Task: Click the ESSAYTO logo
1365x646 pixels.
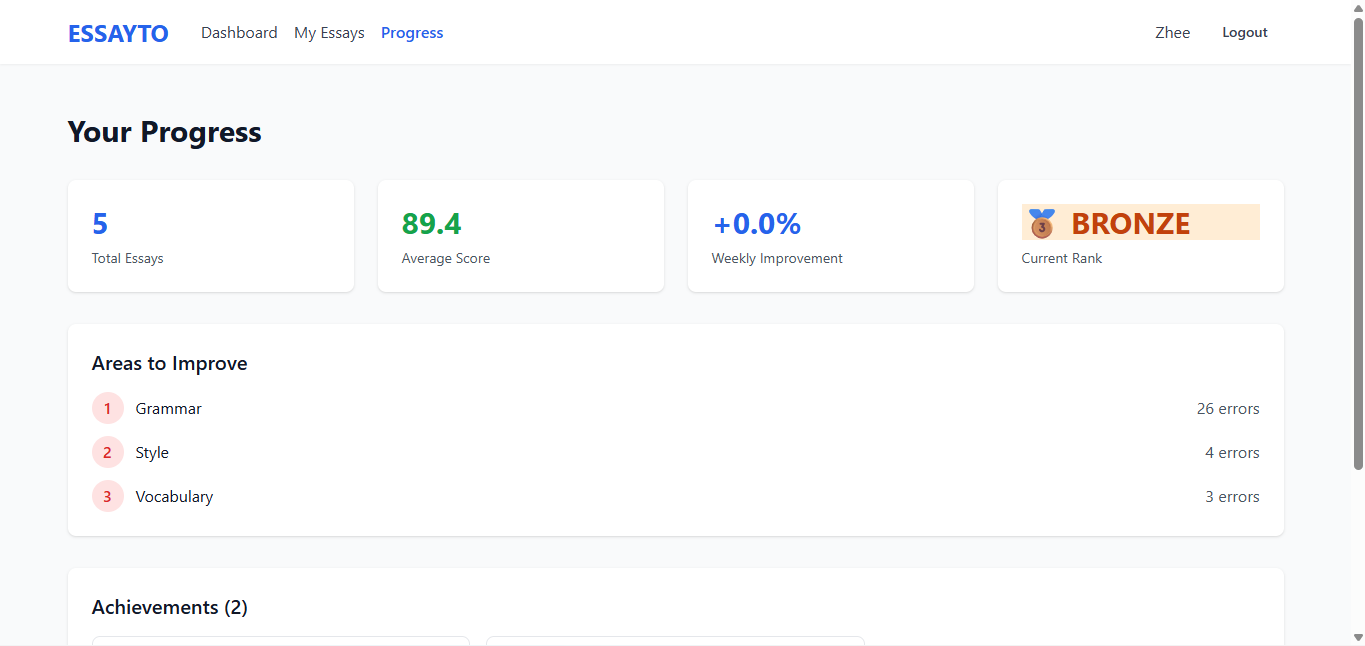Action: click(118, 33)
